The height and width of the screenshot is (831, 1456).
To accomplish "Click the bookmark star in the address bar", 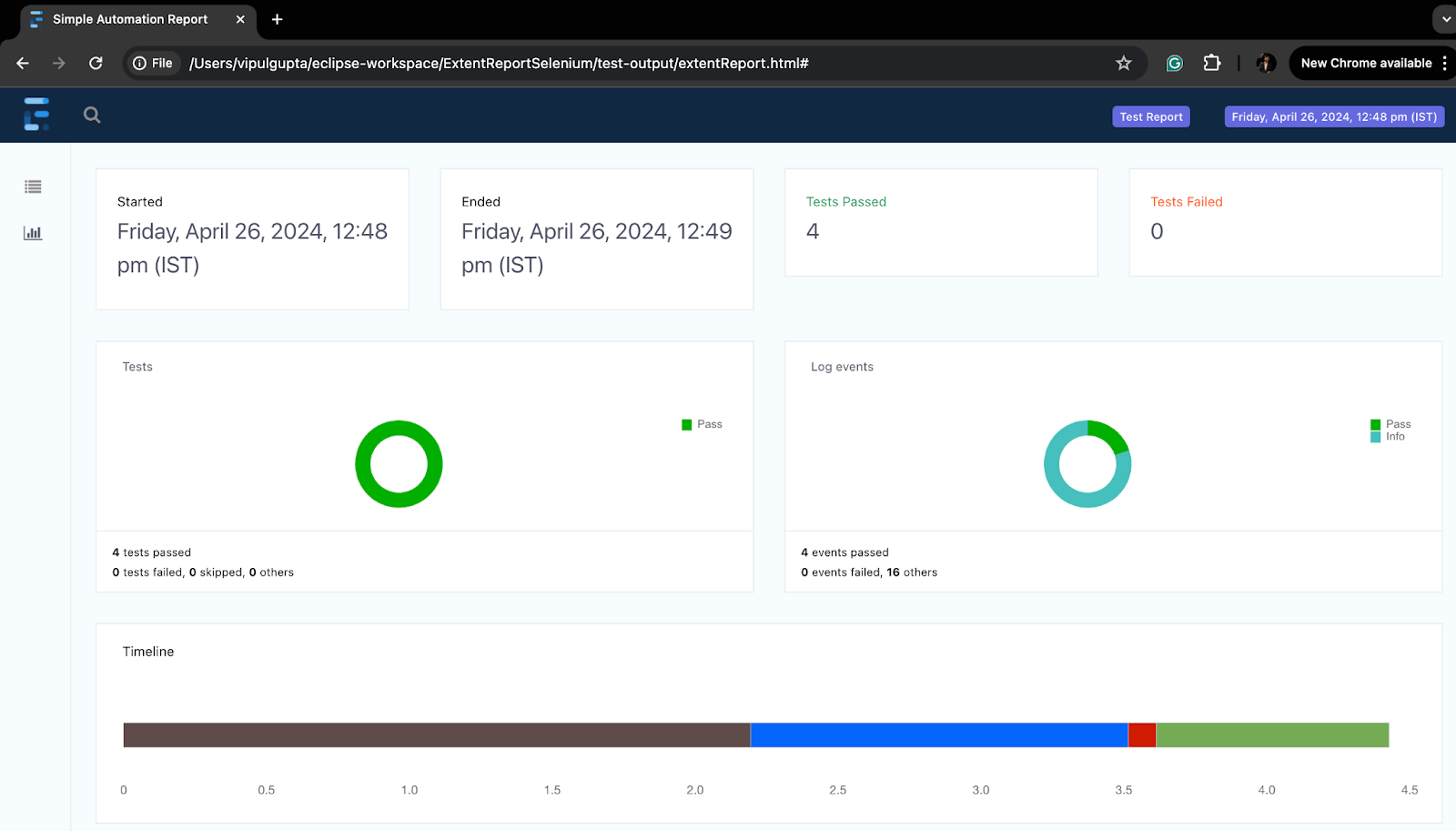I will tap(1124, 63).
